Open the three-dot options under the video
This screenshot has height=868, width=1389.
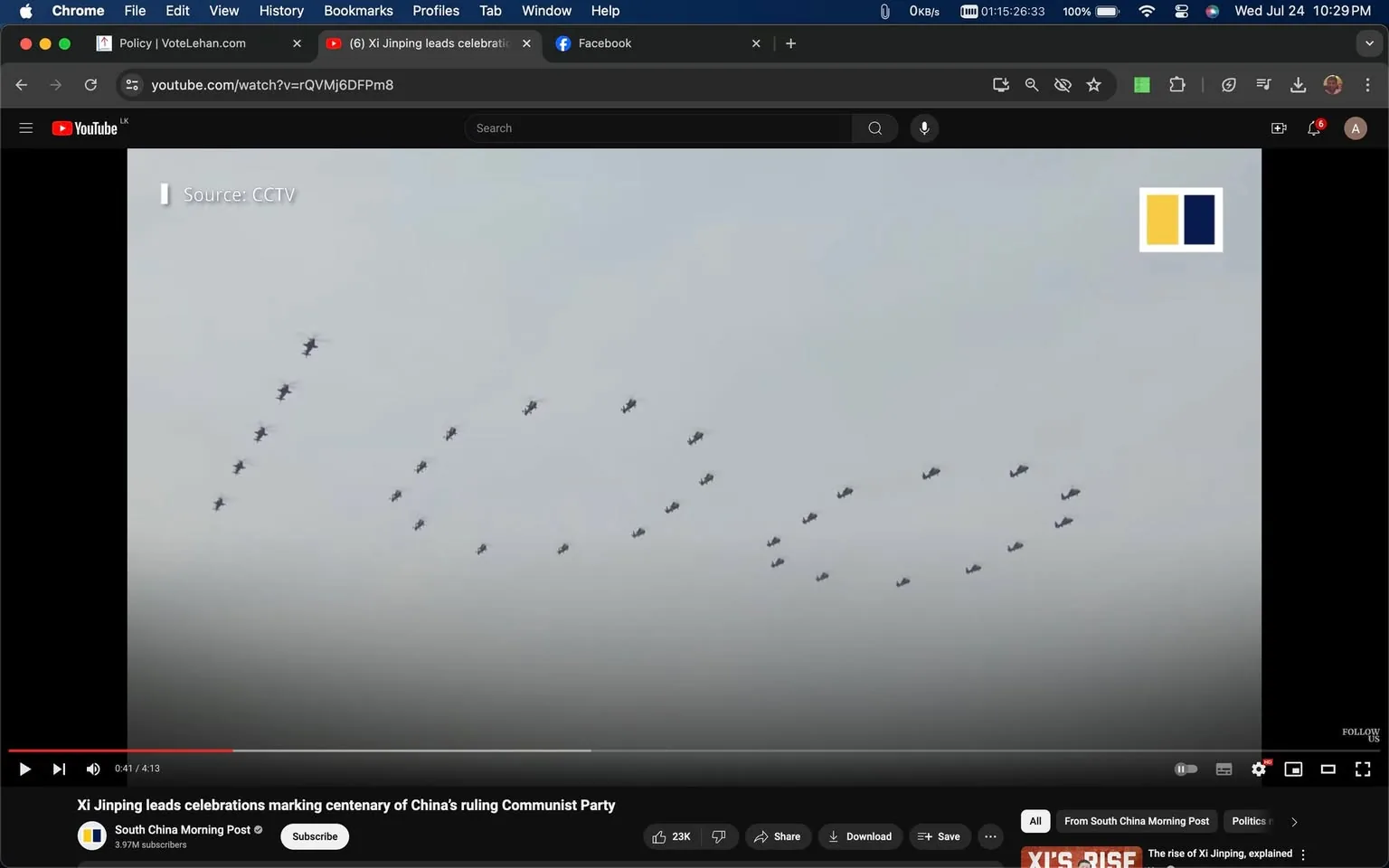(x=990, y=836)
